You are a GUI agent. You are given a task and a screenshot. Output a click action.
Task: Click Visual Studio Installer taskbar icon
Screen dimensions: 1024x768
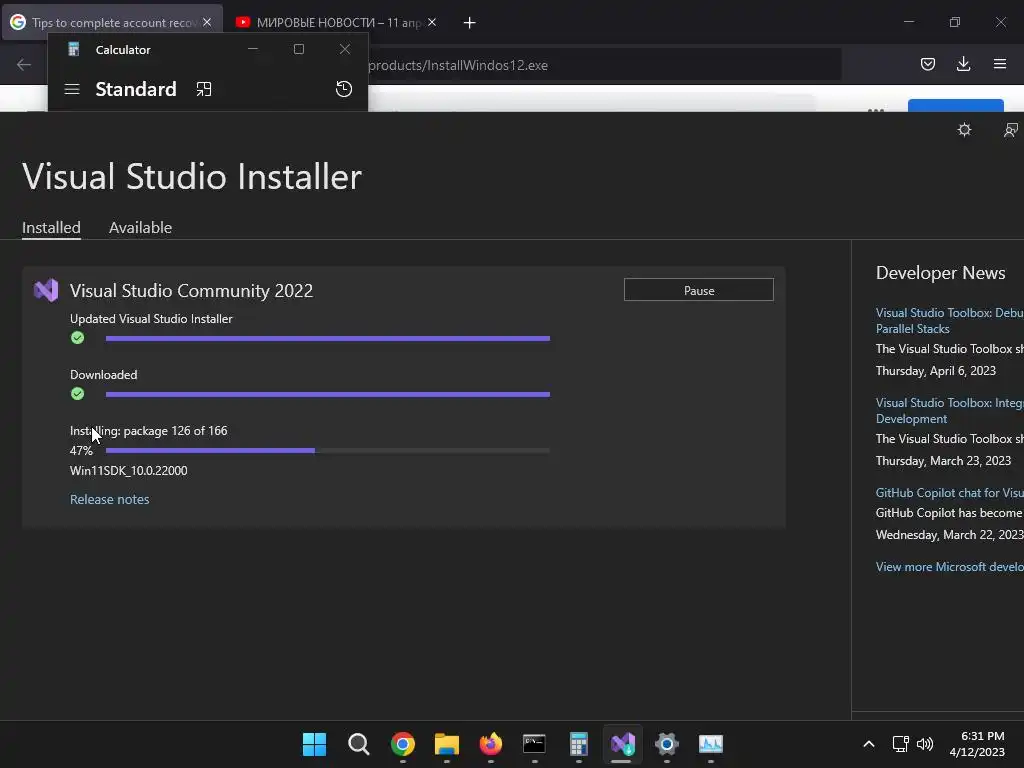tap(622, 744)
